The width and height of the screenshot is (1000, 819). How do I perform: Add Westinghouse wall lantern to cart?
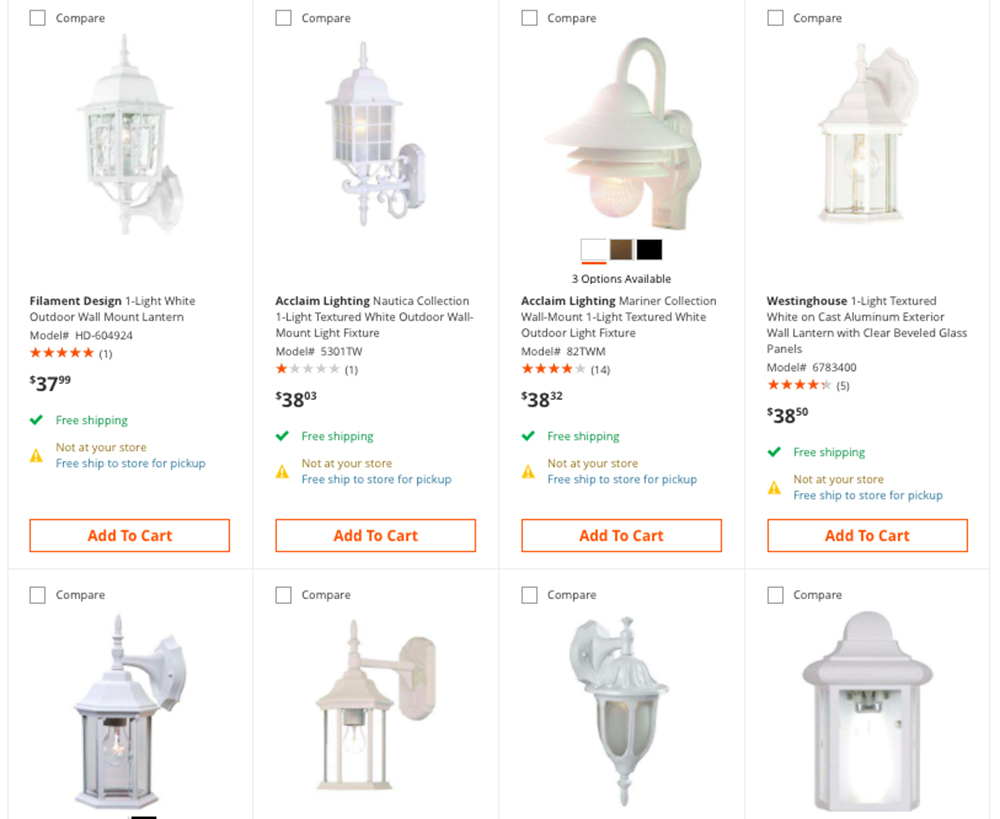pyautogui.click(x=867, y=535)
